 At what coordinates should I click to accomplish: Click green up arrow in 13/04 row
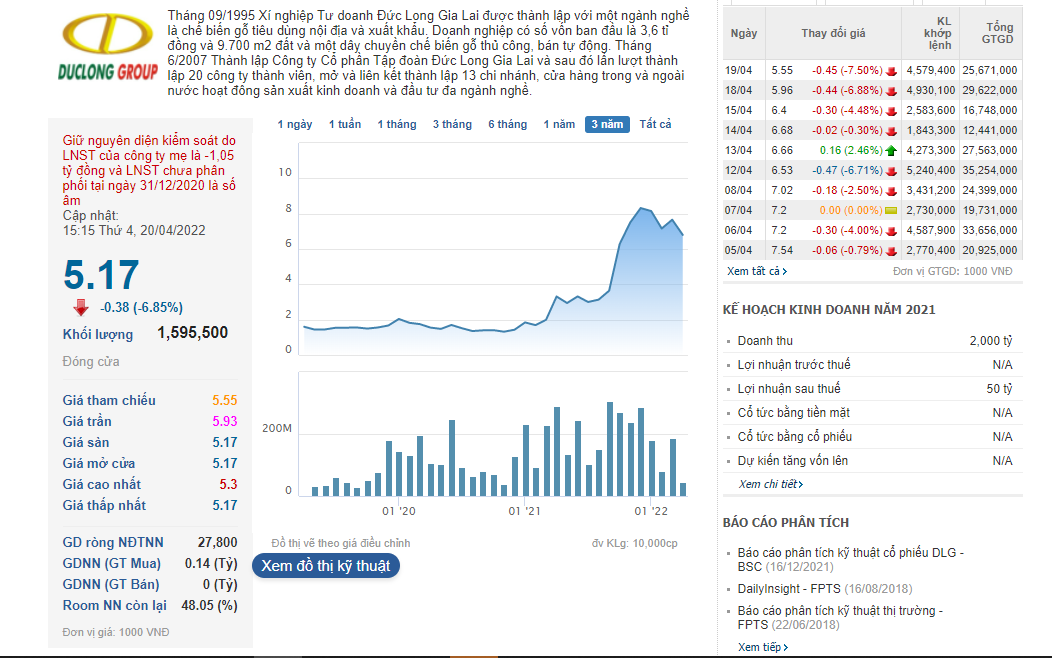pyautogui.click(x=891, y=150)
